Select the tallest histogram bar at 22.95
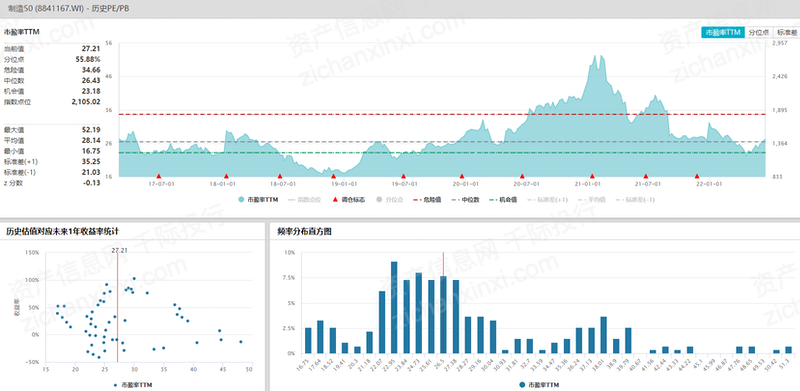Viewport: 800px width, 391px height. coord(394,307)
